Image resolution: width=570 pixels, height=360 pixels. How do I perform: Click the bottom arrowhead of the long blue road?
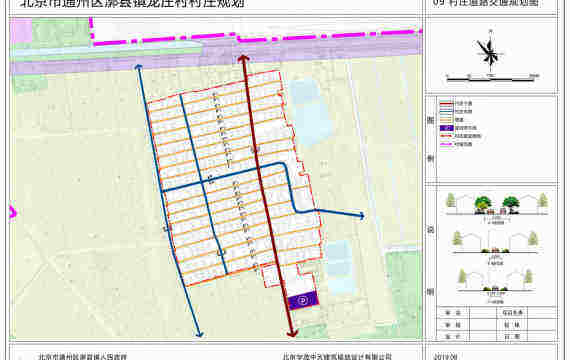coord(198,333)
